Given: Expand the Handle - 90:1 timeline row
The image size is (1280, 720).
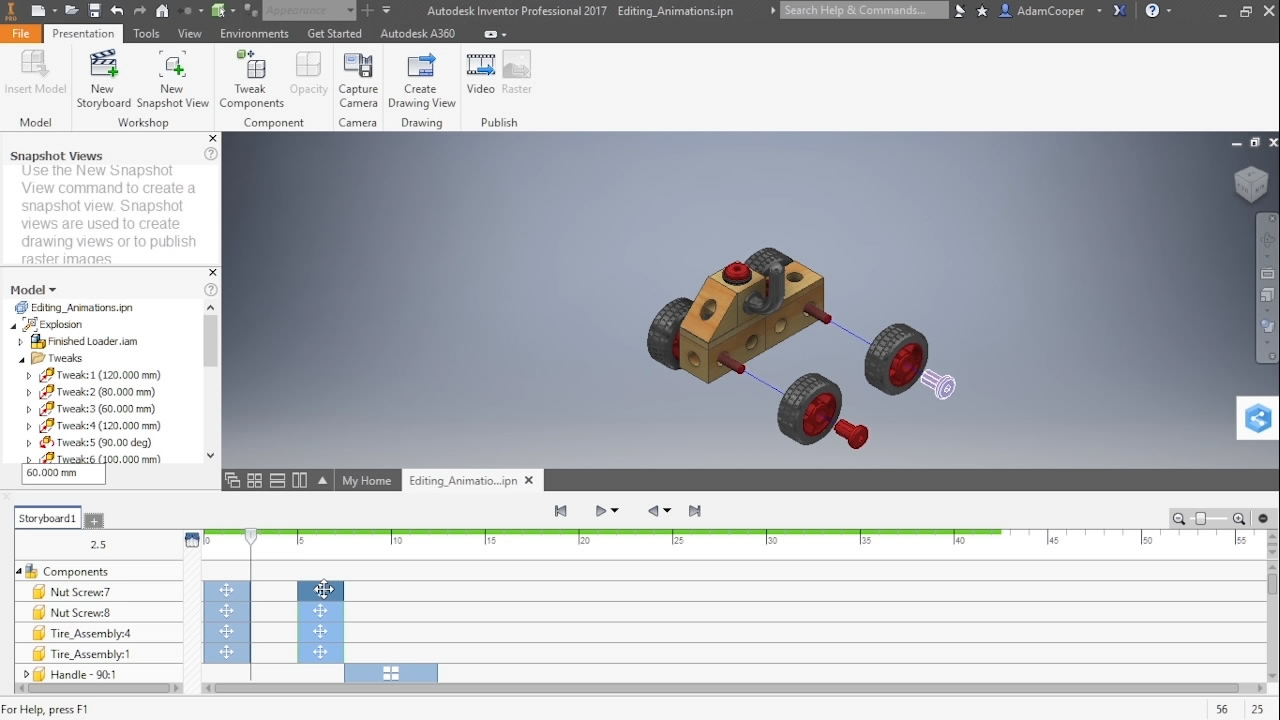Looking at the screenshot, I should pos(26,675).
